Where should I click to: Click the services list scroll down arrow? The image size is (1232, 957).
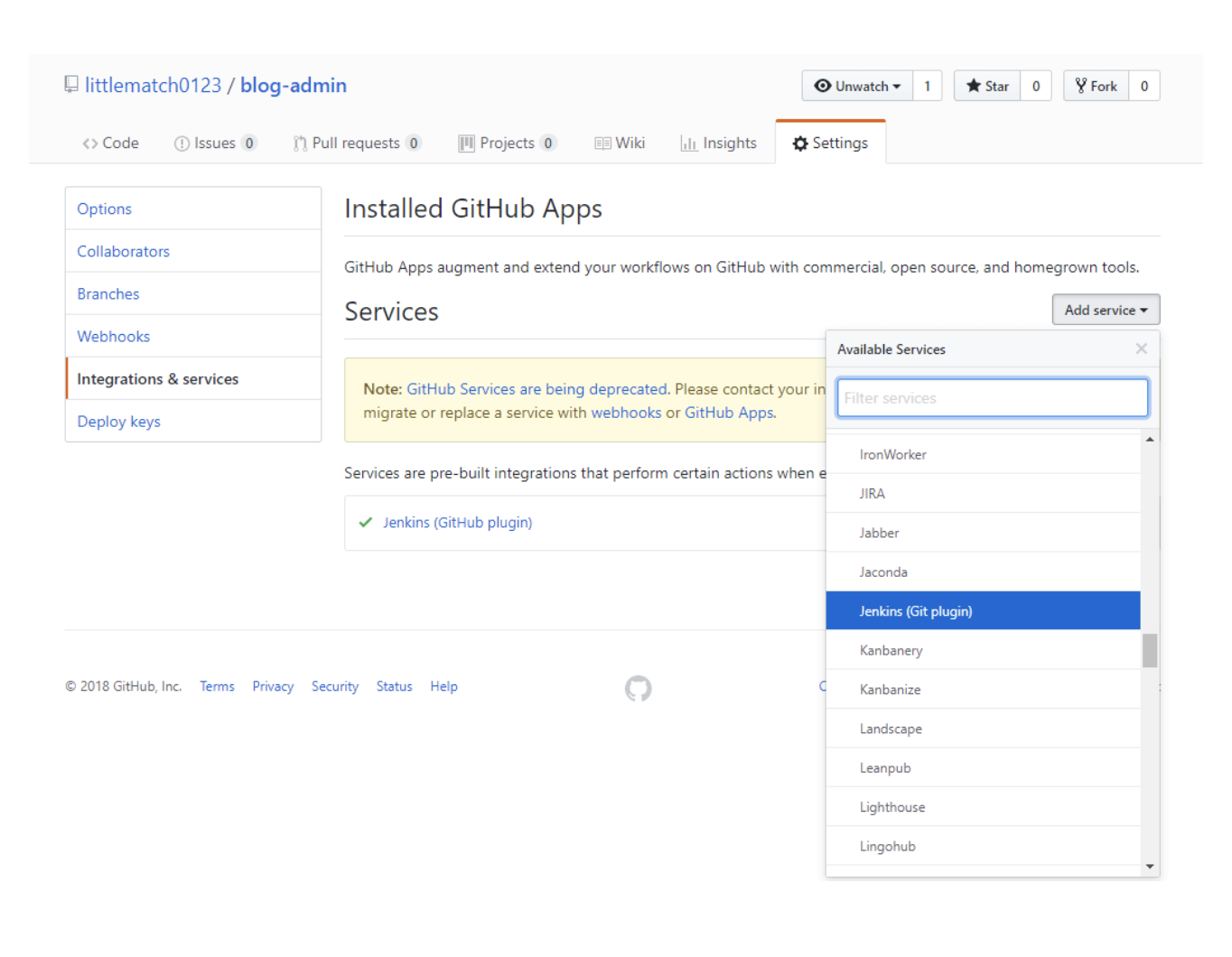tap(1150, 867)
